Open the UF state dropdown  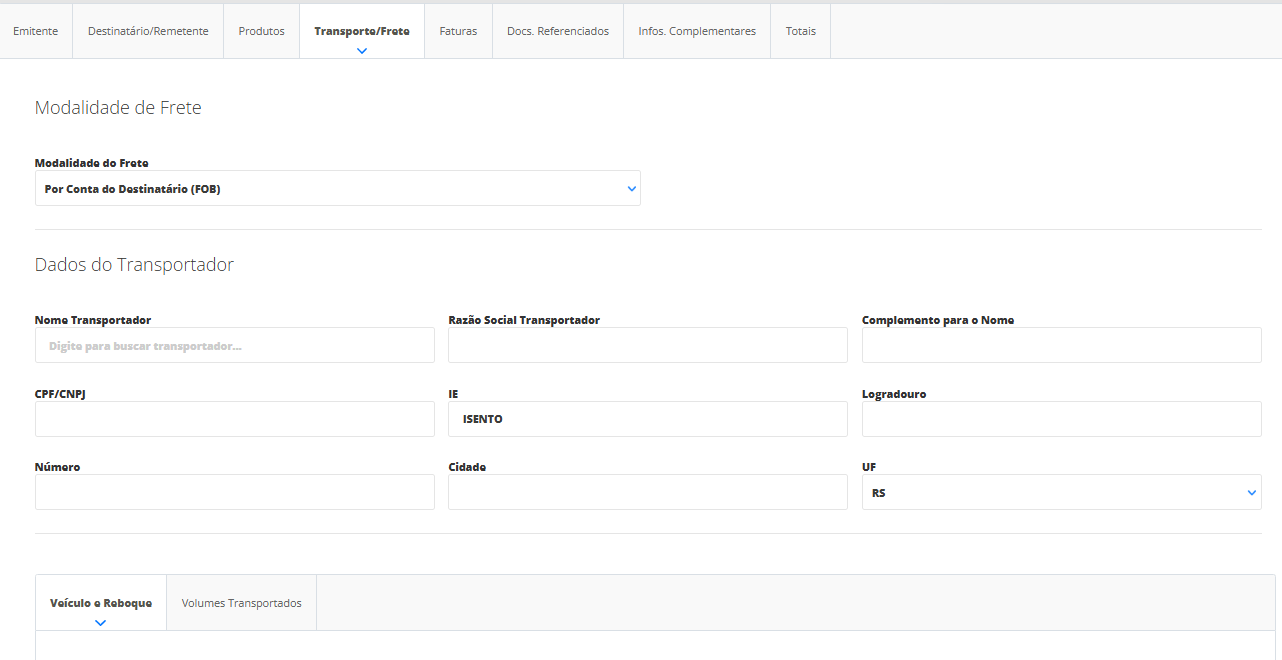tap(1061, 492)
